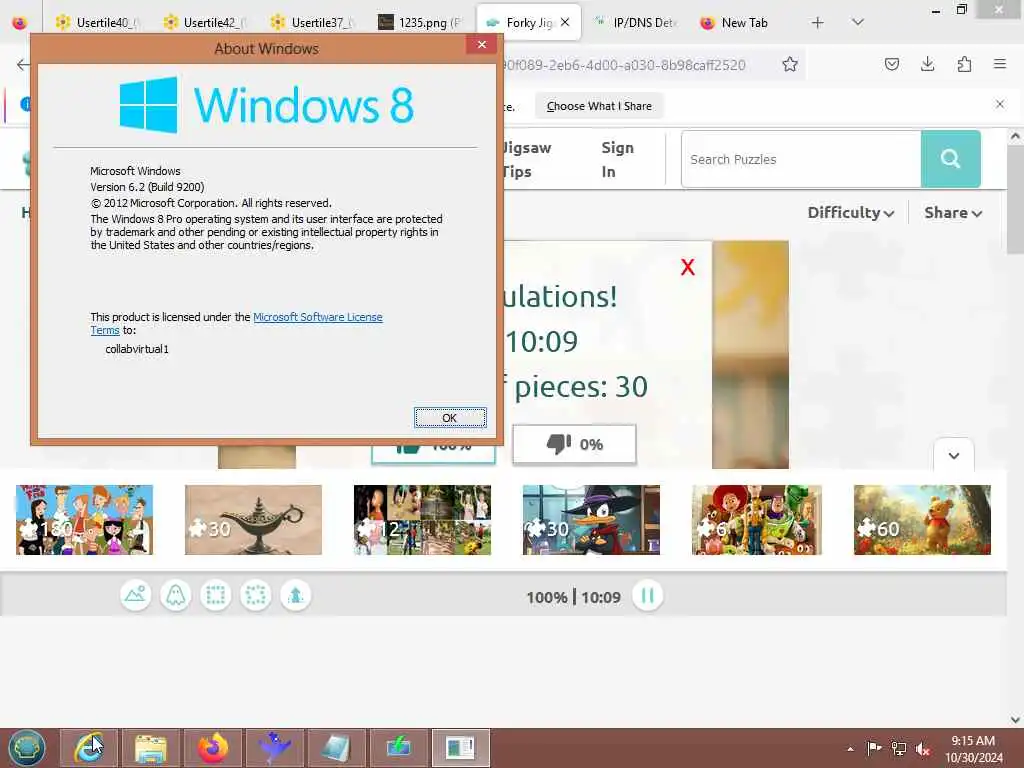Expand the Share dropdown
This screenshot has height=768, width=1024.
coord(953,213)
